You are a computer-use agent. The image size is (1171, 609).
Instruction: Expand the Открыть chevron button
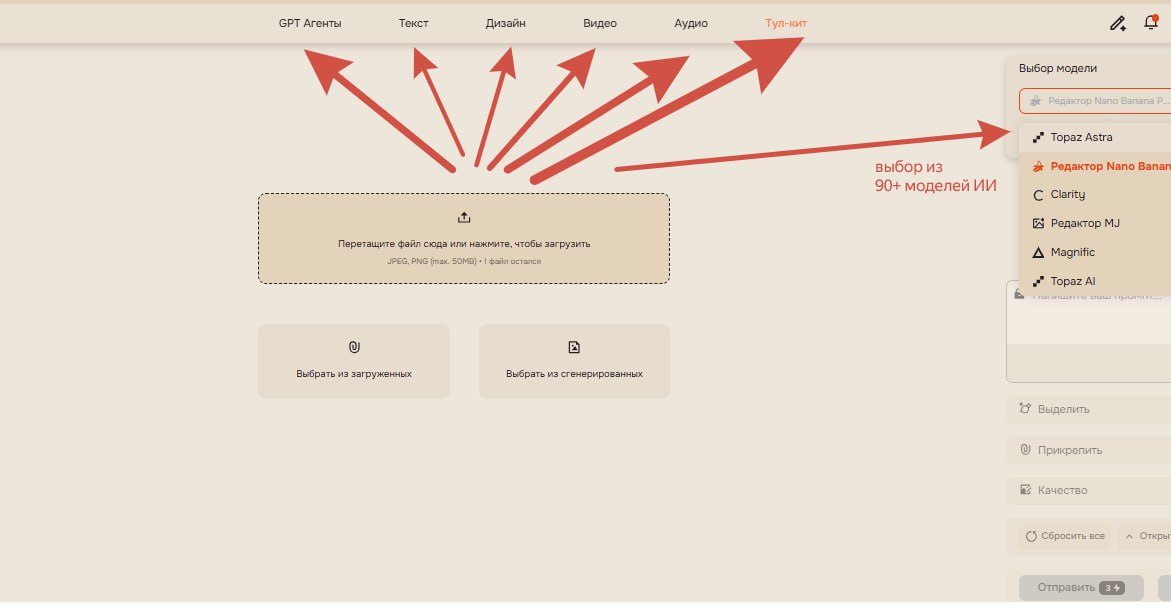[x=1145, y=536]
